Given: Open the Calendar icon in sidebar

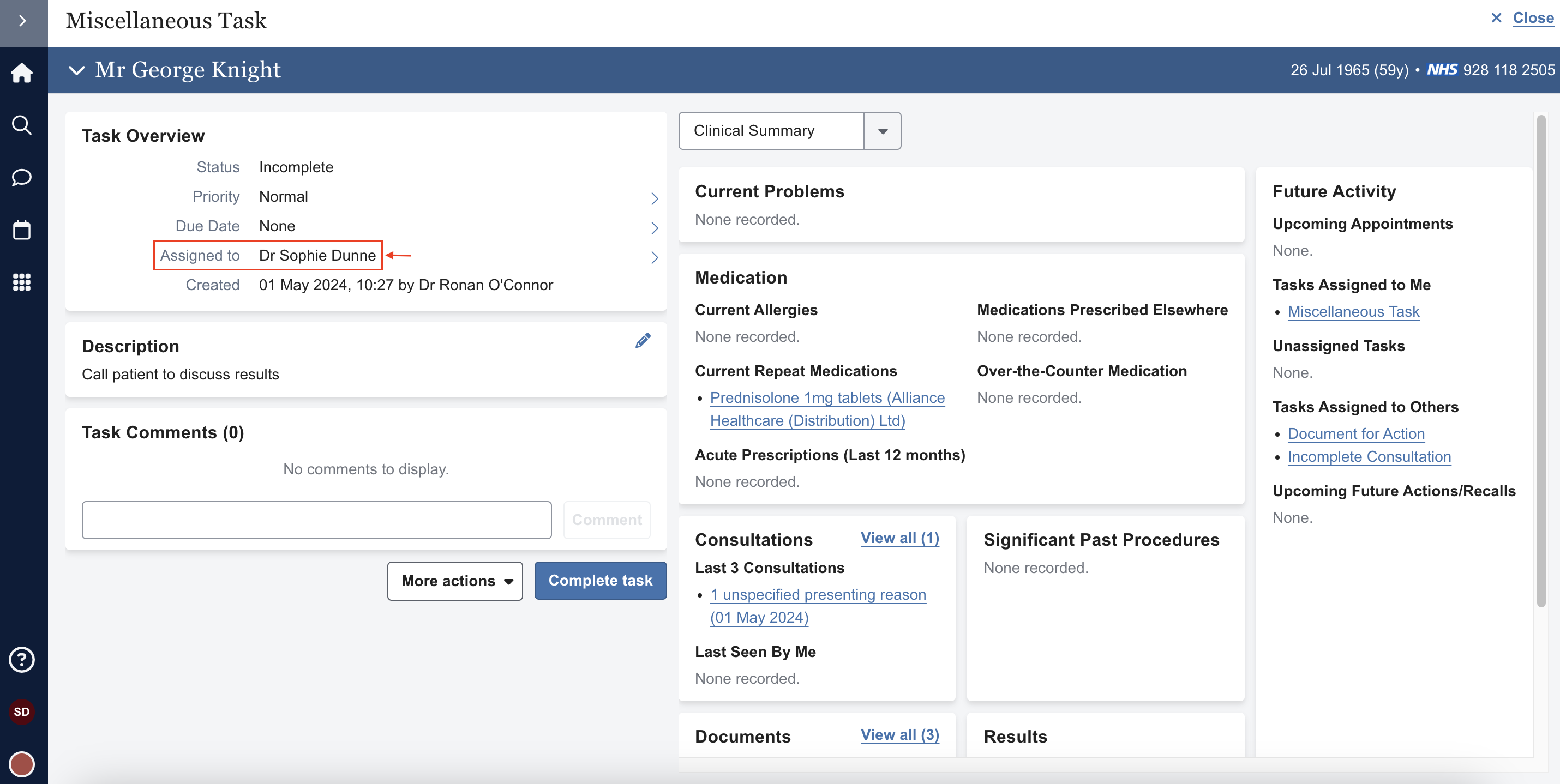Looking at the screenshot, I should pos(22,230).
